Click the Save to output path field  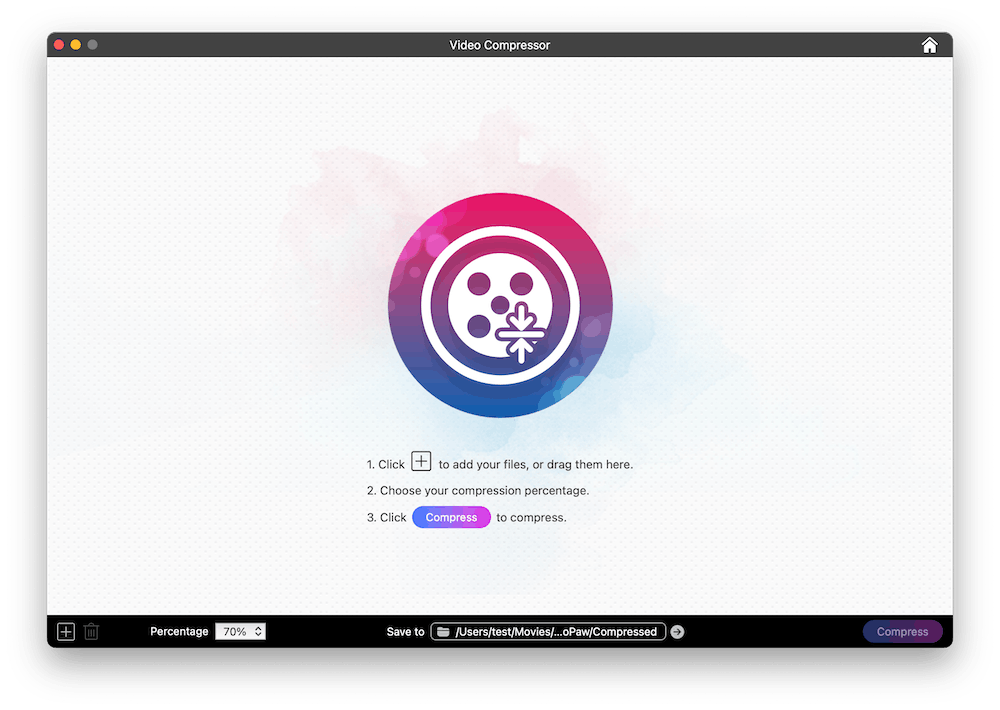click(555, 632)
